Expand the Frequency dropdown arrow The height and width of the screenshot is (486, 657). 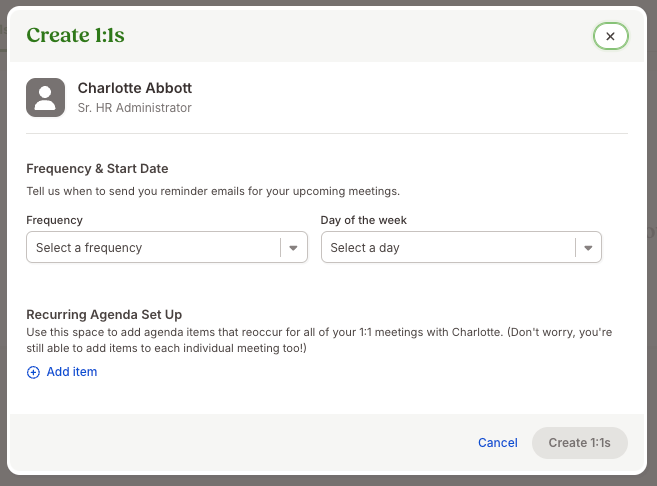point(293,248)
